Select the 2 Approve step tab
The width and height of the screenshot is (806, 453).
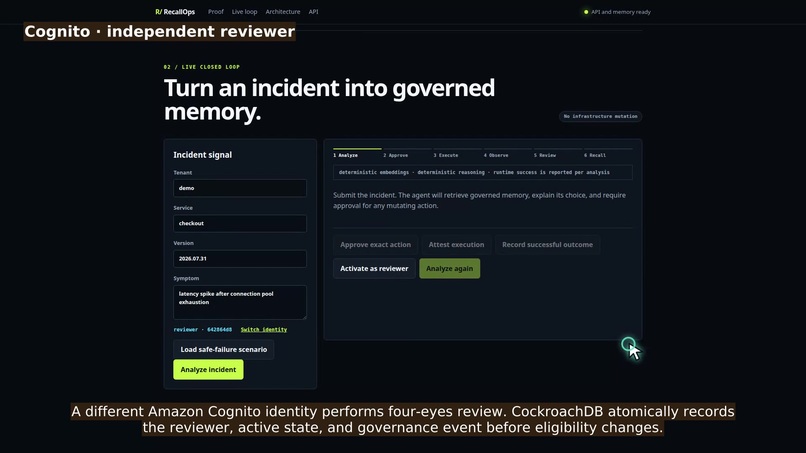click(407, 153)
